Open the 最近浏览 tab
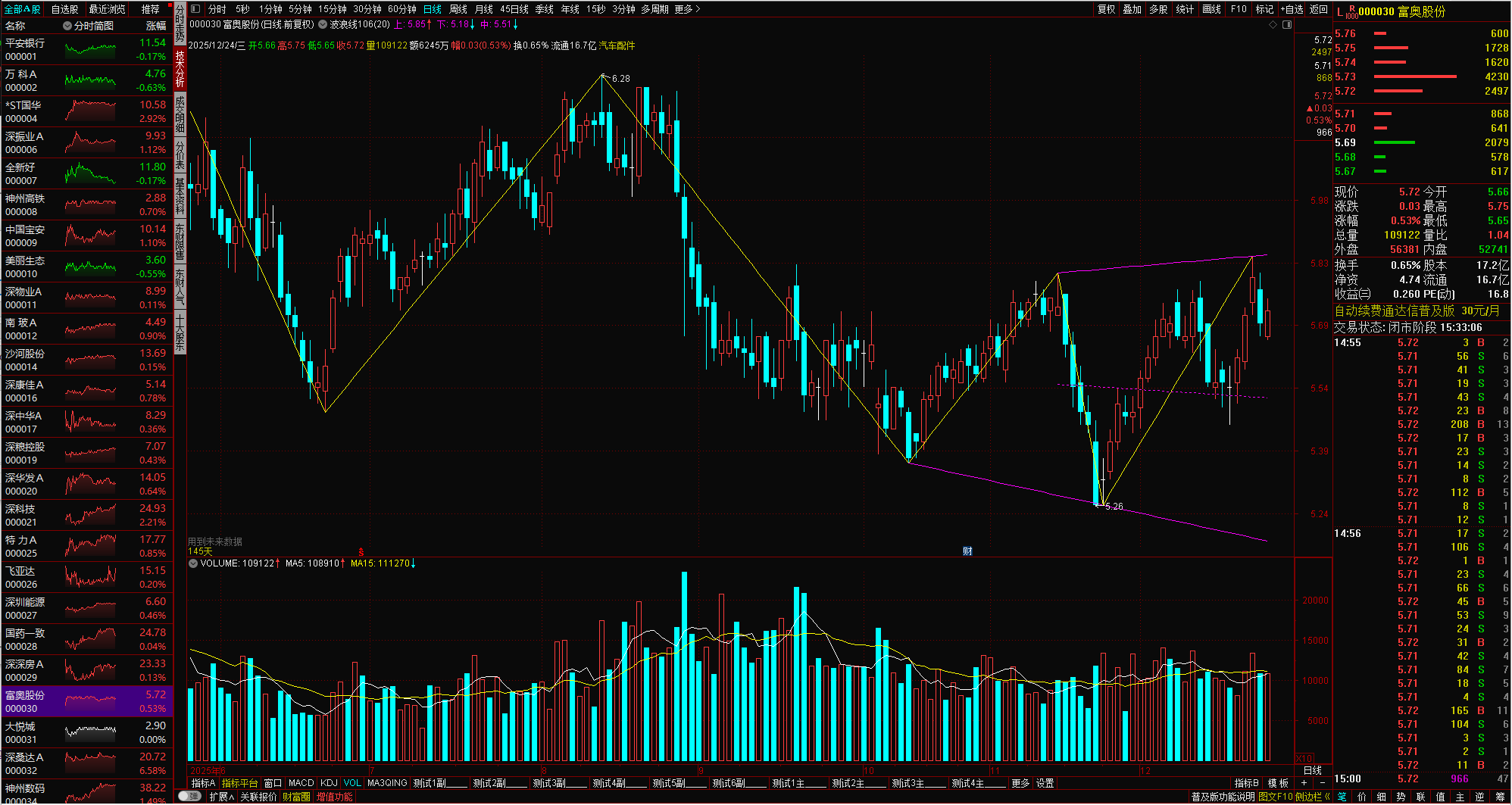The image size is (1512, 805). coord(107,9)
